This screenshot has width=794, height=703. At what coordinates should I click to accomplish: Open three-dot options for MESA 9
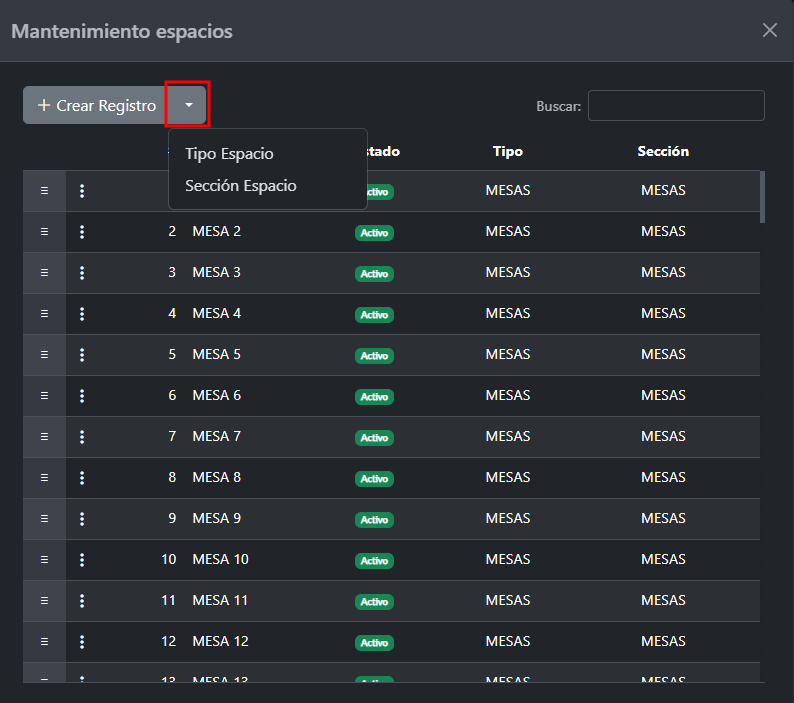click(x=82, y=519)
